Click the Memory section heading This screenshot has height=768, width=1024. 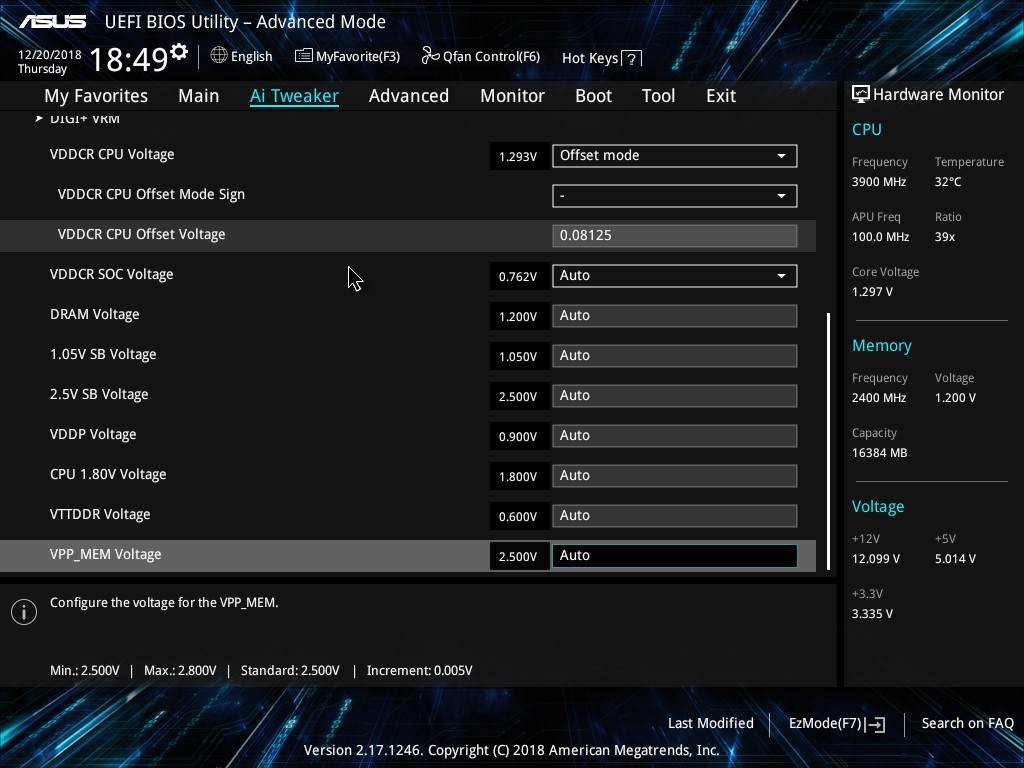pyautogui.click(x=882, y=345)
